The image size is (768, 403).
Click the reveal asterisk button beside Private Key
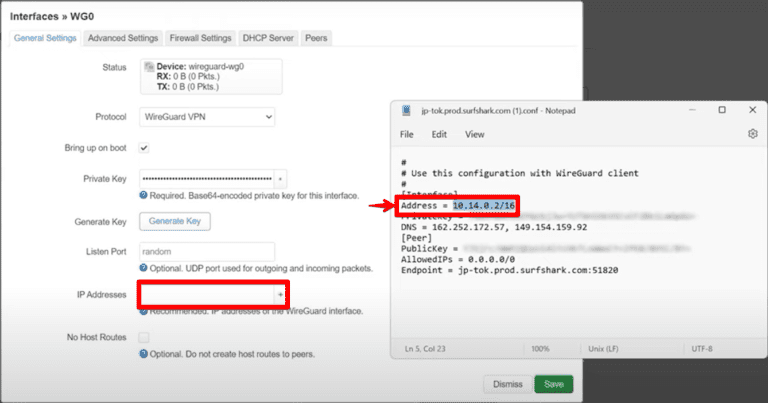281,178
